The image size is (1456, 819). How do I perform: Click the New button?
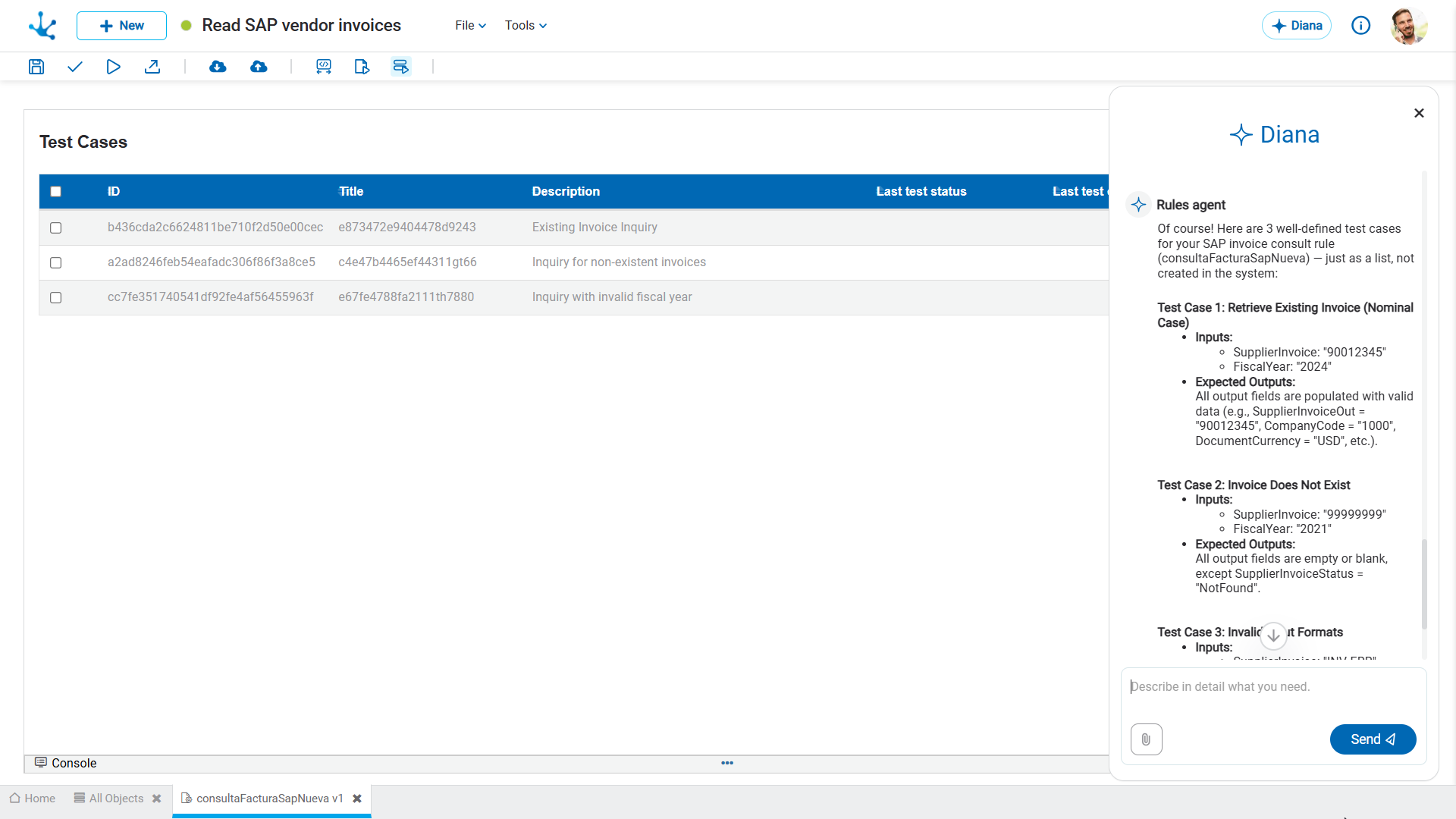point(121,25)
